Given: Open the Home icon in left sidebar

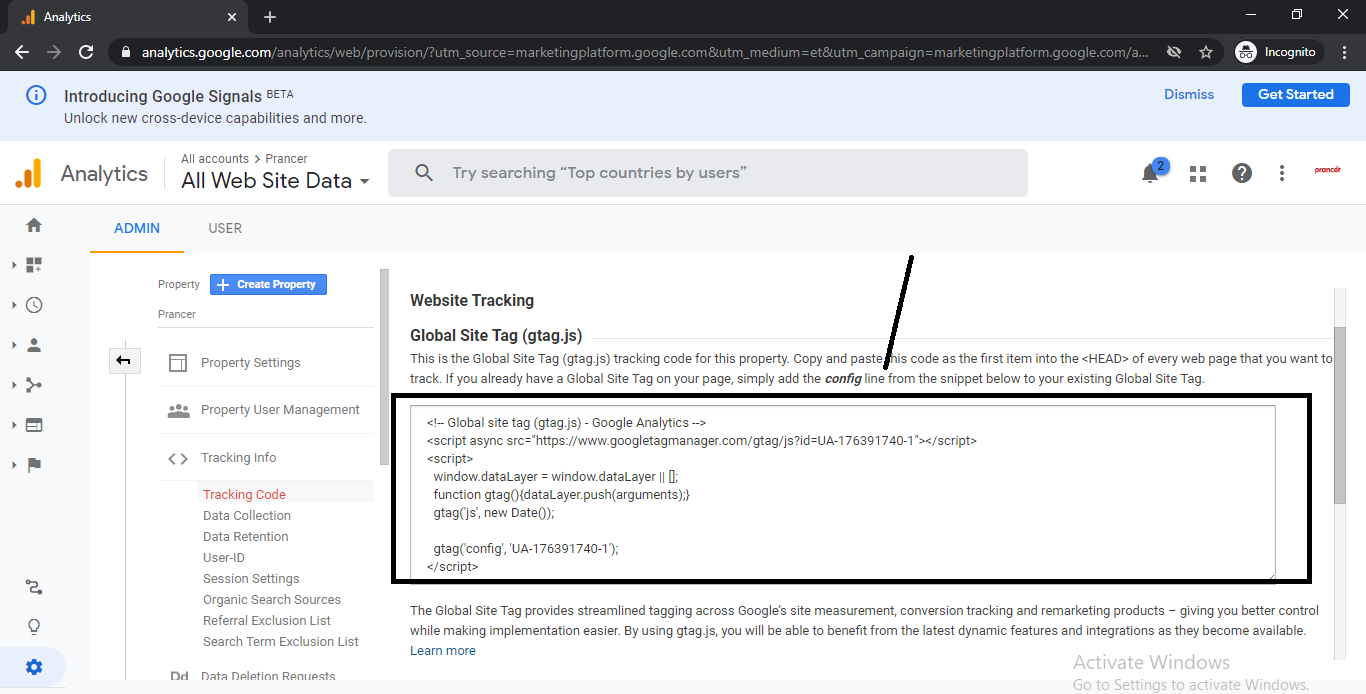Looking at the screenshot, I should (34, 225).
